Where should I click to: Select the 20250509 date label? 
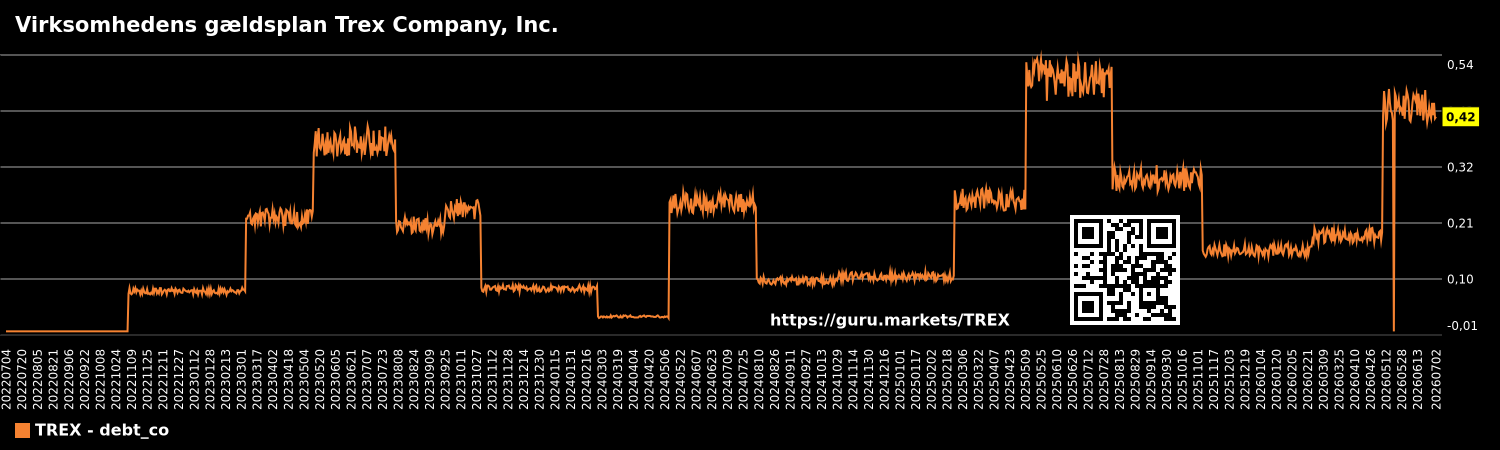click(x=1027, y=378)
